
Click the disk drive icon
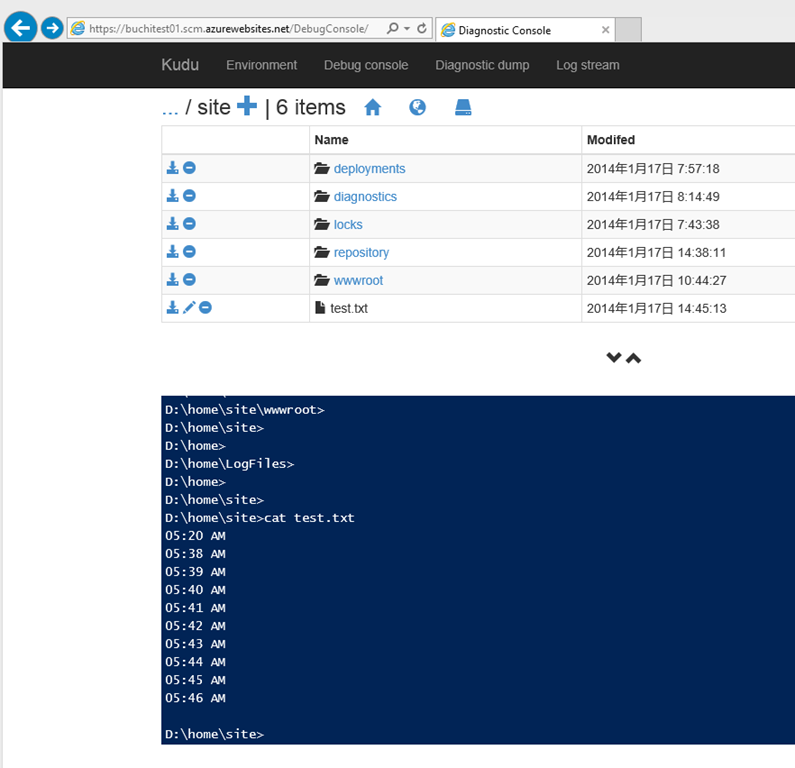coord(462,107)
